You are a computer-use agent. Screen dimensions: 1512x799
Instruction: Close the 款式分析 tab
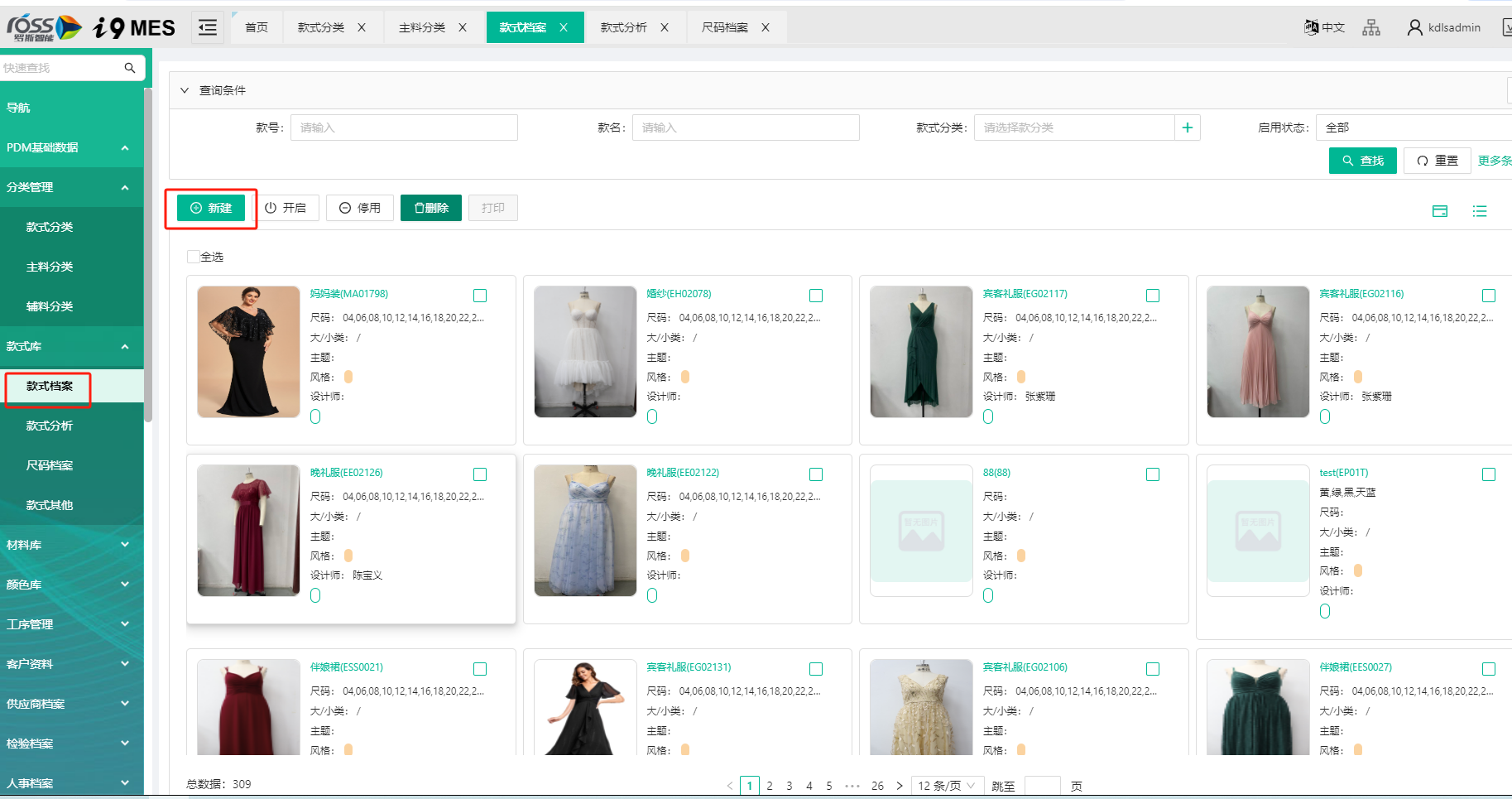click(665, 27)
